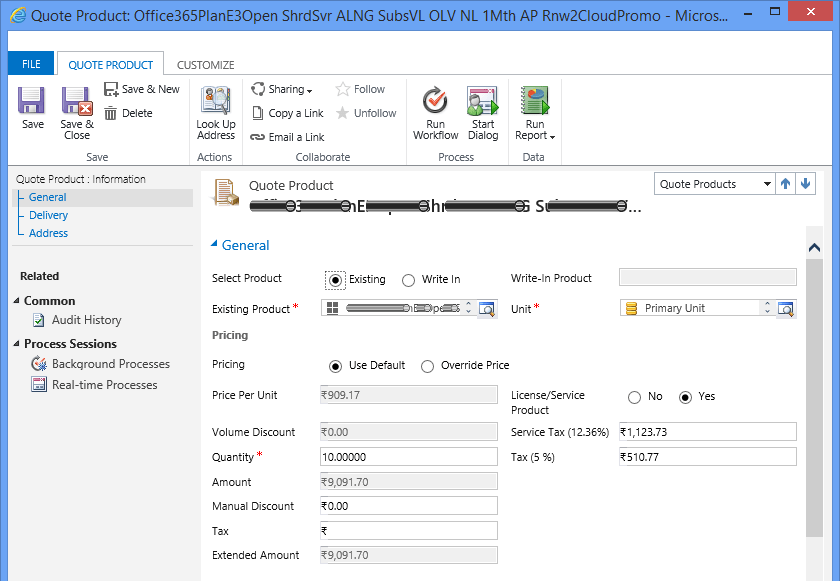Click the Unit field showing Primary Unit
This screenshot has height=581, width=840.
(x=698, y=308)
